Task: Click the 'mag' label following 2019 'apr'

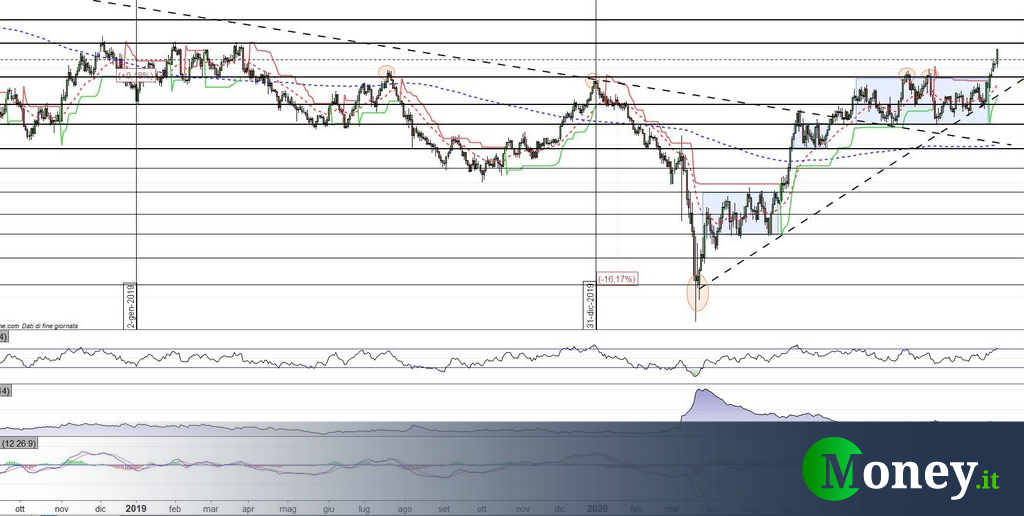Action: pos(288,508)
